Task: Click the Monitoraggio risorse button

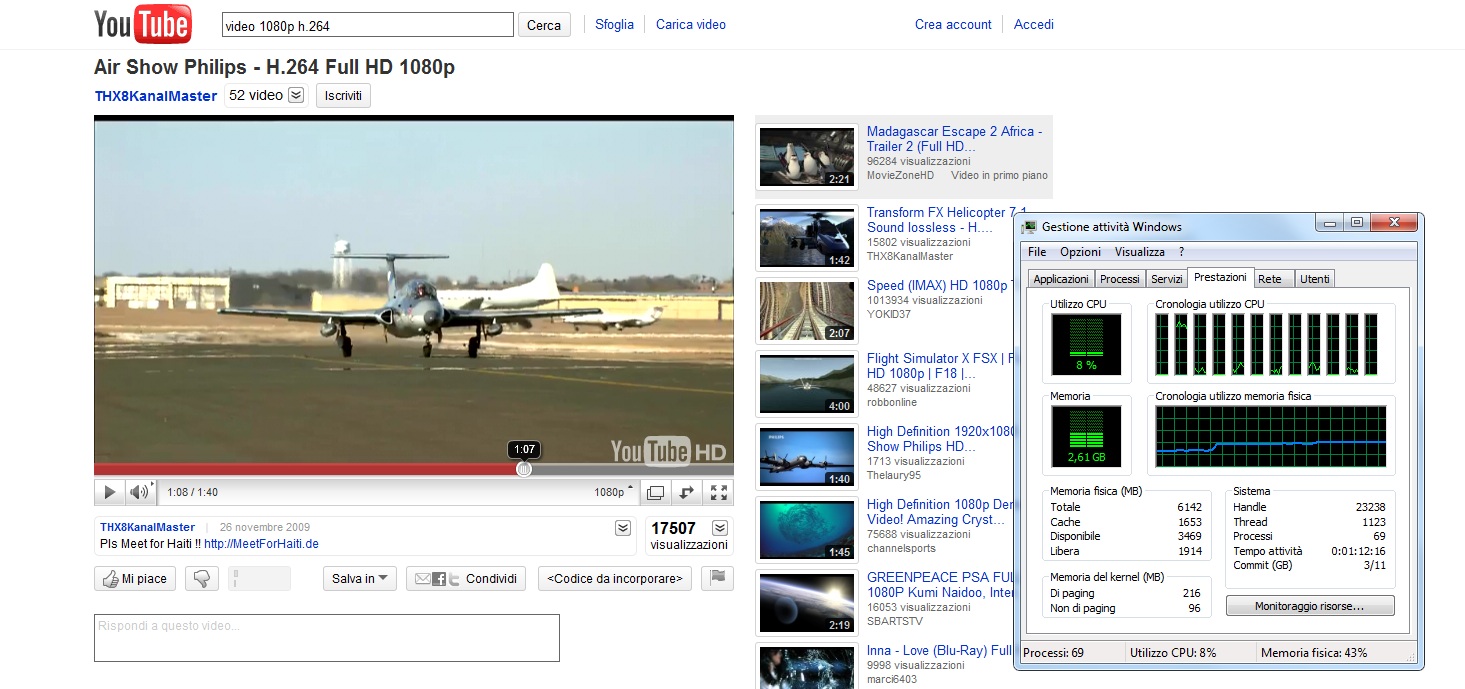Action: point(1309,605)
